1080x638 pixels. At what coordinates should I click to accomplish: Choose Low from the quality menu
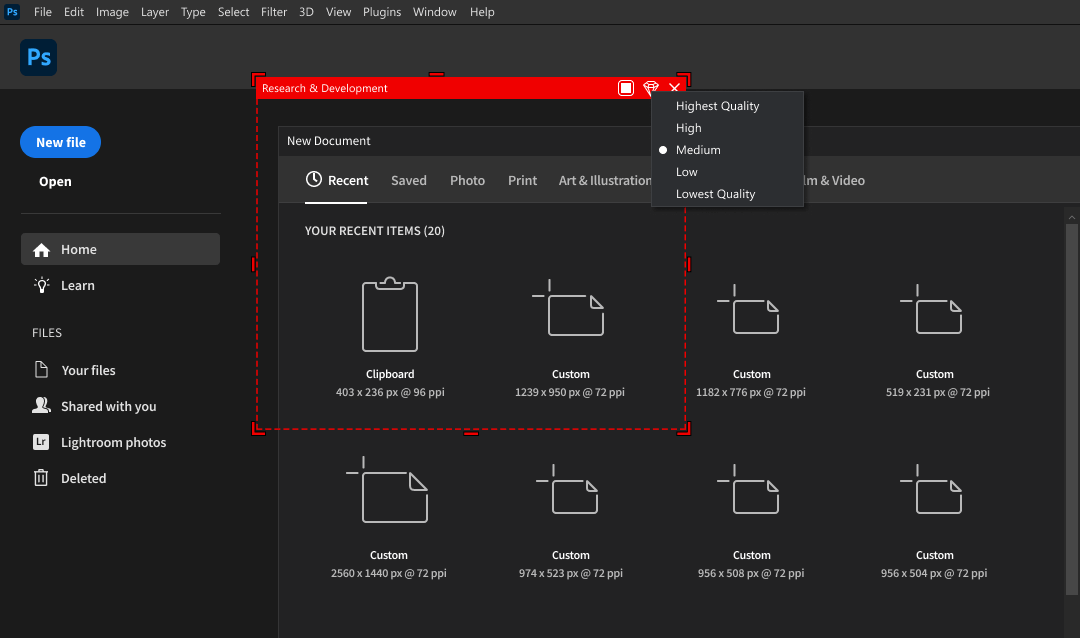[687, 171]
